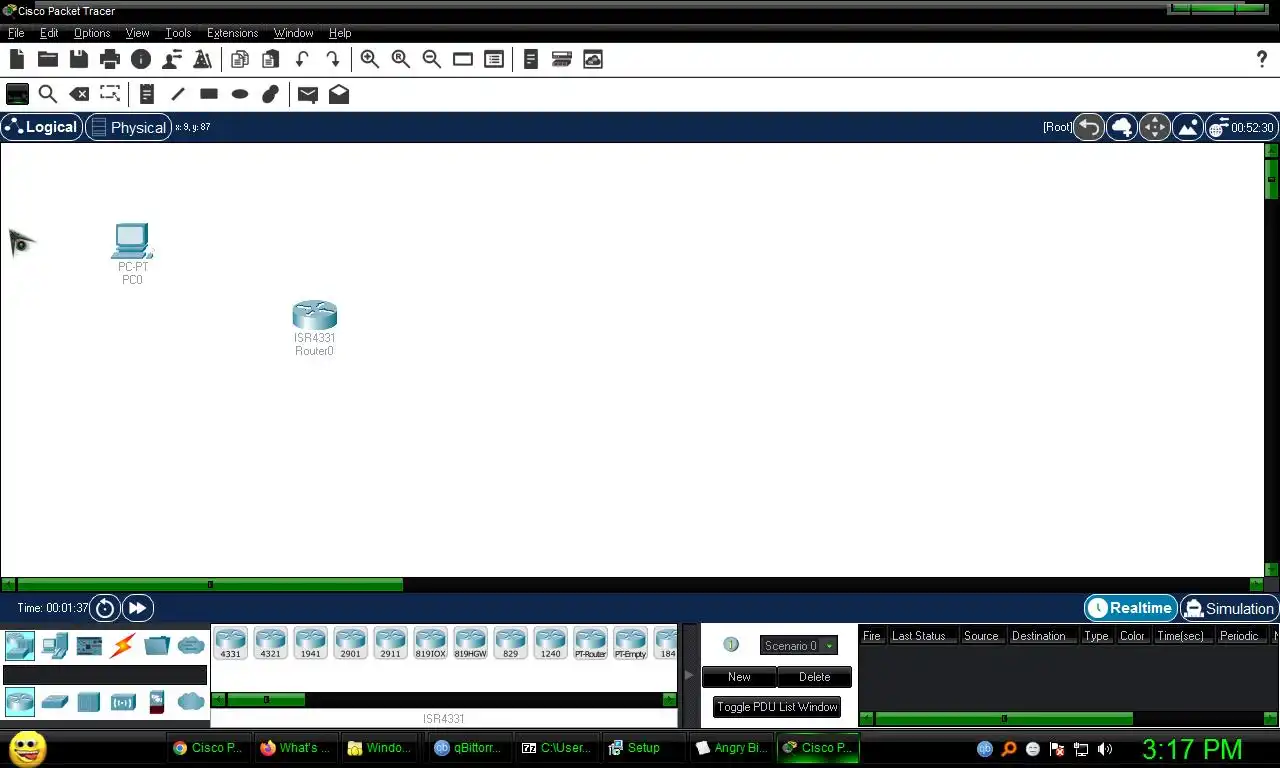This screenshot has width=1280, height=768.
Task: Open qBittorrent from the taskbar
Action: pos(470,747)
